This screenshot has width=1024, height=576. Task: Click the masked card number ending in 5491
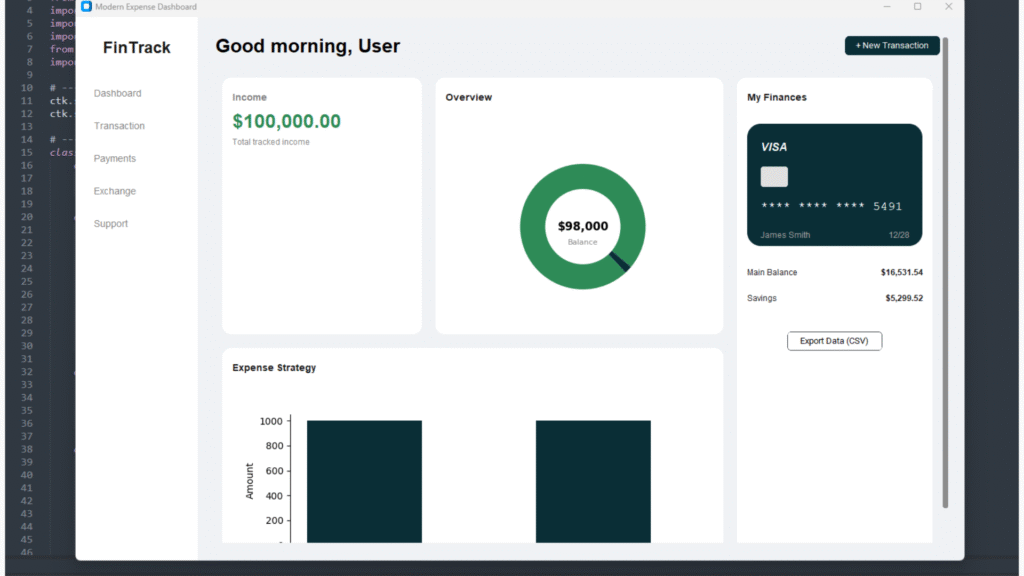tap(831, 206)
